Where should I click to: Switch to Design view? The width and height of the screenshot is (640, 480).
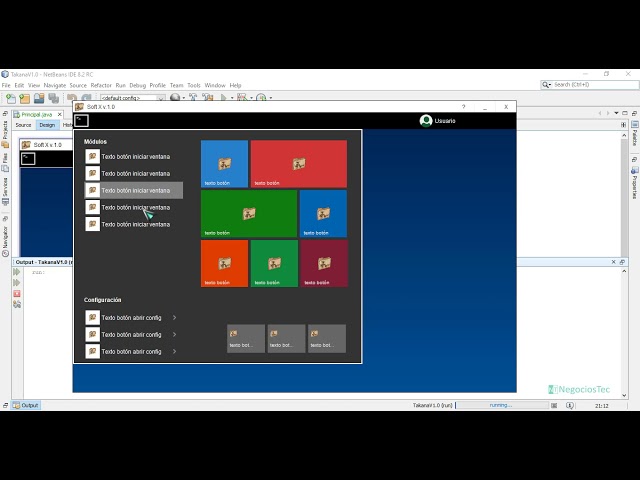tap(47, 125)
